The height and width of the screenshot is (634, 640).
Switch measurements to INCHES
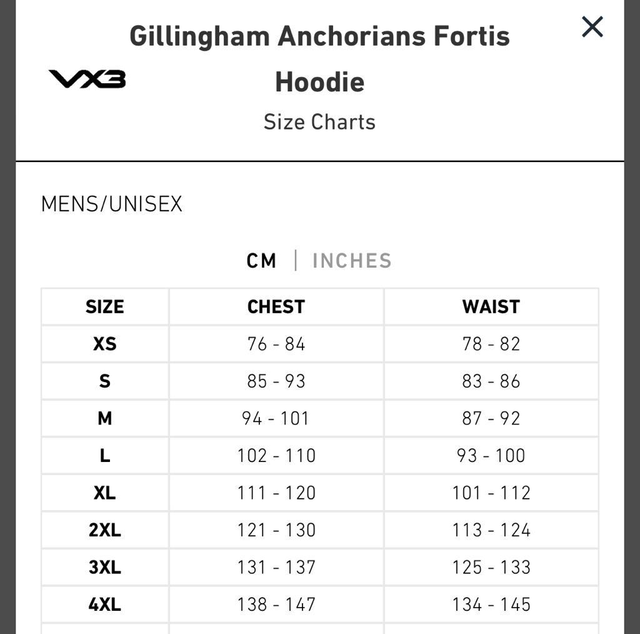click(352, 260)
